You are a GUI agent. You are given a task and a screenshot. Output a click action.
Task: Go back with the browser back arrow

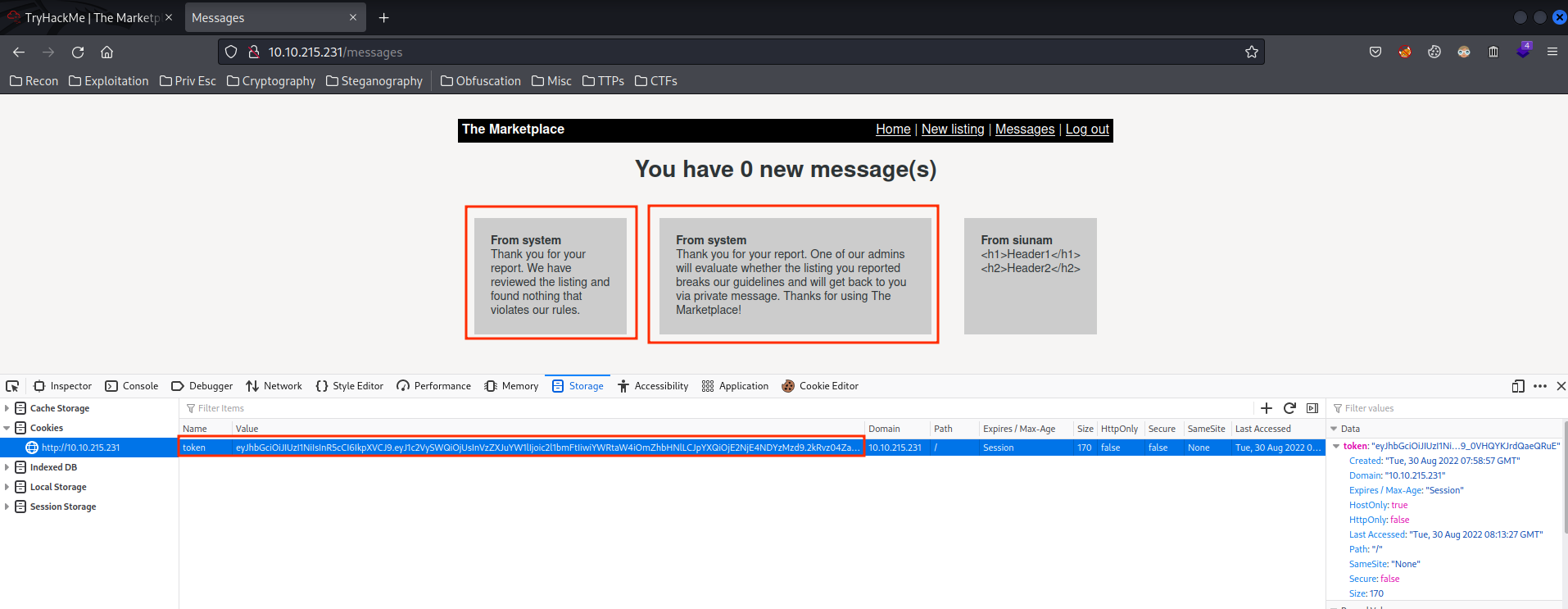point(19,52)
